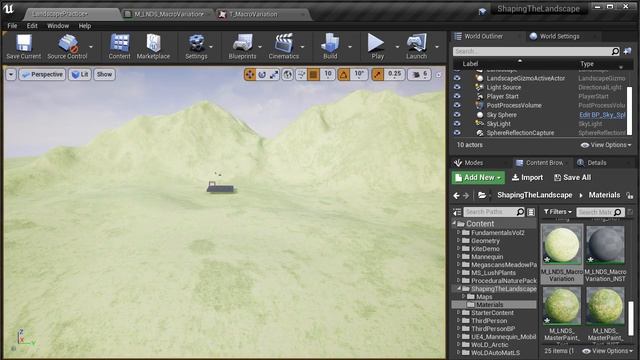Toggle rotation snapping on or off
The height and width of the screenshot is (360, 640).
344,74
